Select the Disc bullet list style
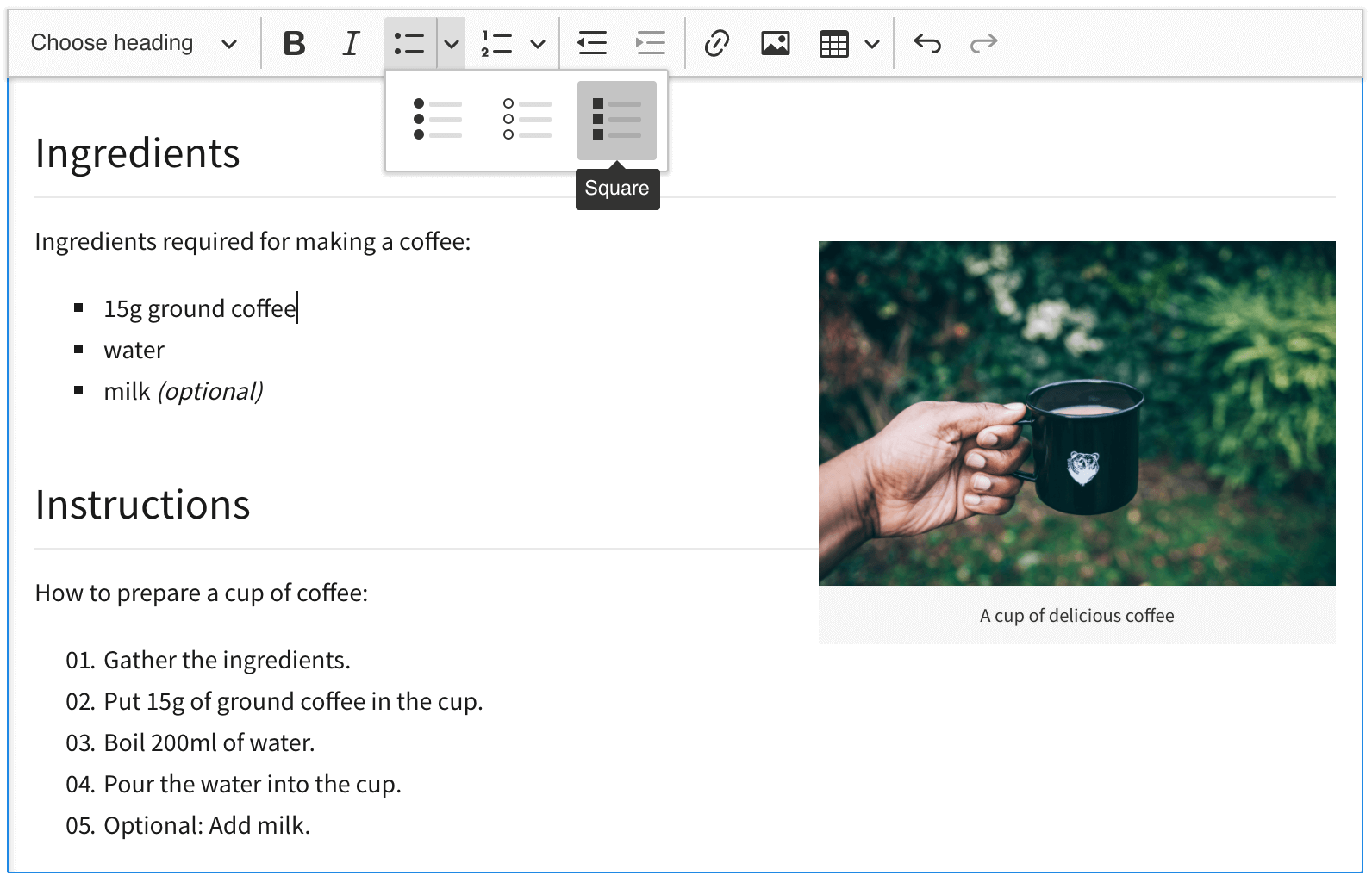The image size is (1372, 882). pyautogui.click(x=438, y=120)
